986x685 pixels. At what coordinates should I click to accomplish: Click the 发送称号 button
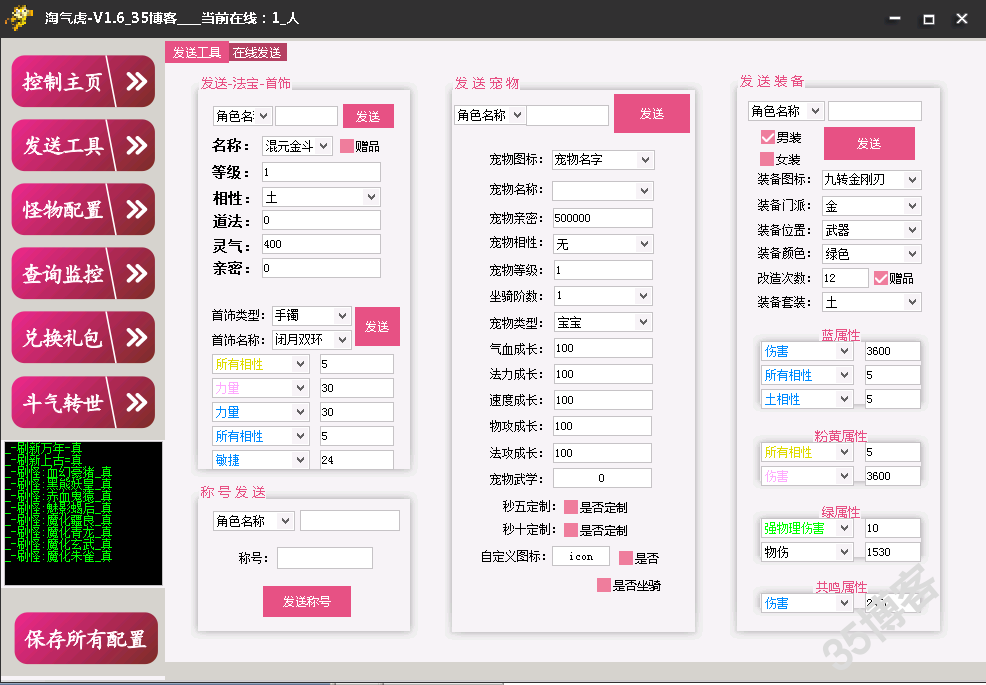tap(307, 601)
